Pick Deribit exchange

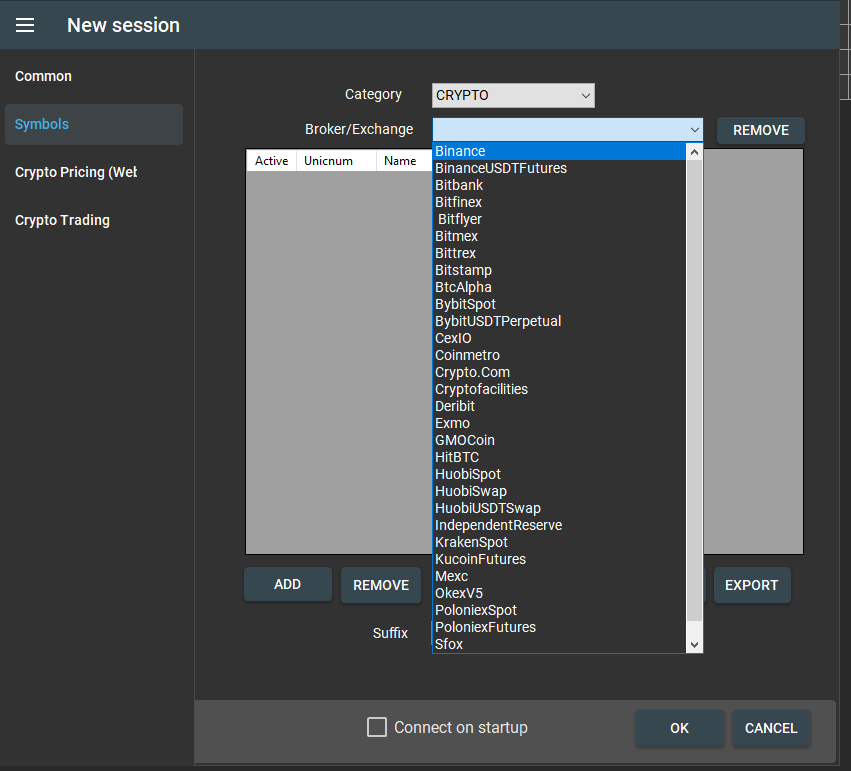[x=560, y=406]
